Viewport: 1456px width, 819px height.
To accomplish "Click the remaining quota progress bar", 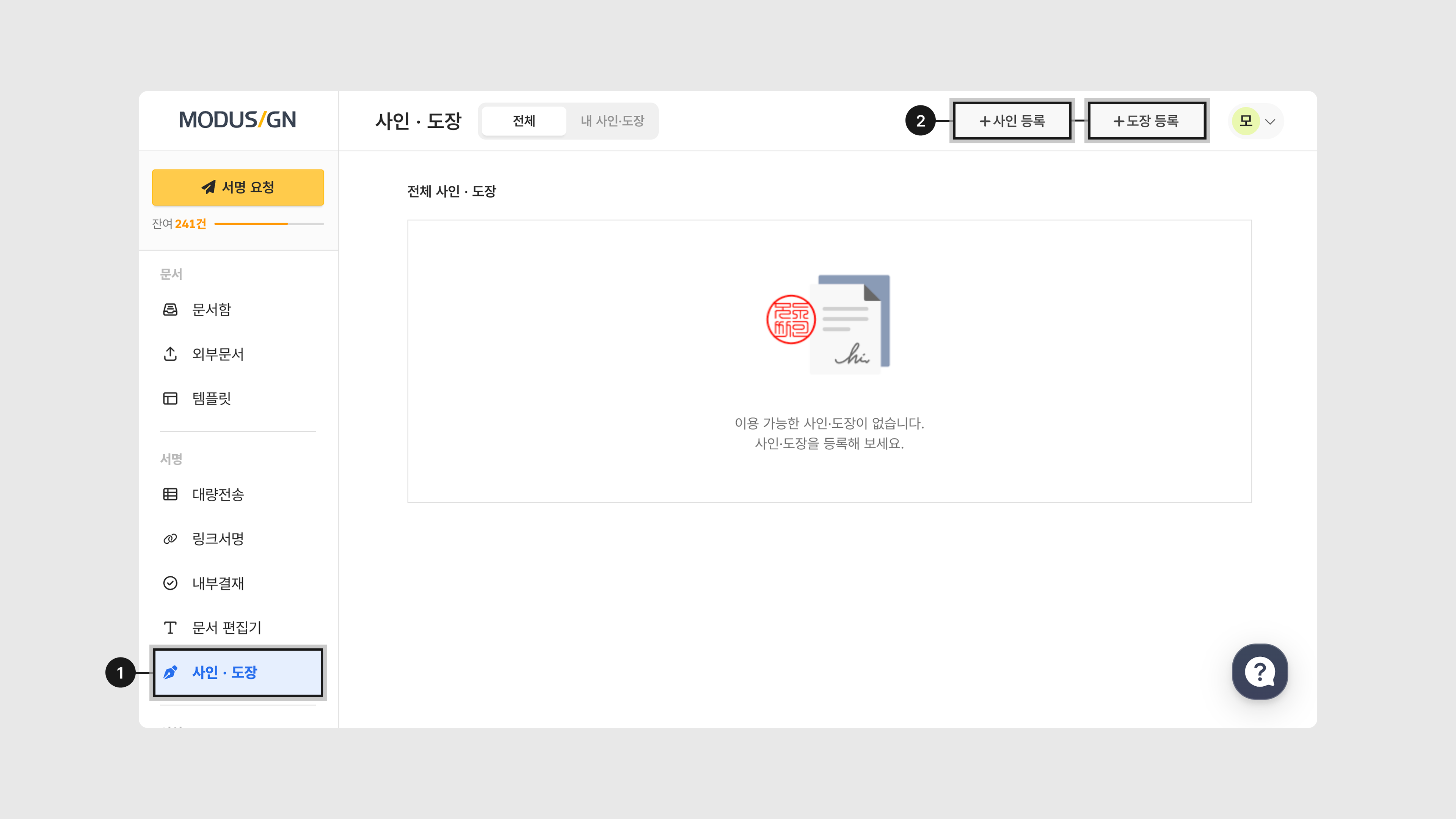I will pos(269,224).
